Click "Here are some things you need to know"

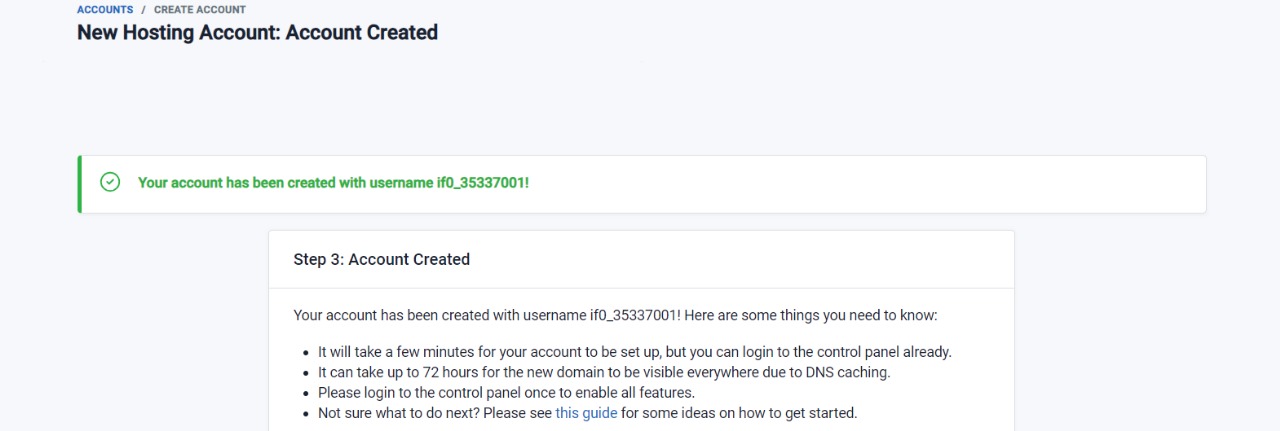(811, 315)
